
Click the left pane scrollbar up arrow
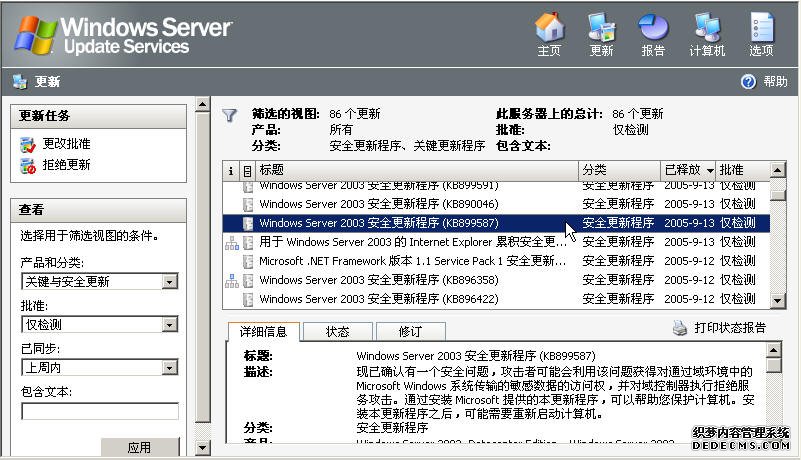coord(203,105)
